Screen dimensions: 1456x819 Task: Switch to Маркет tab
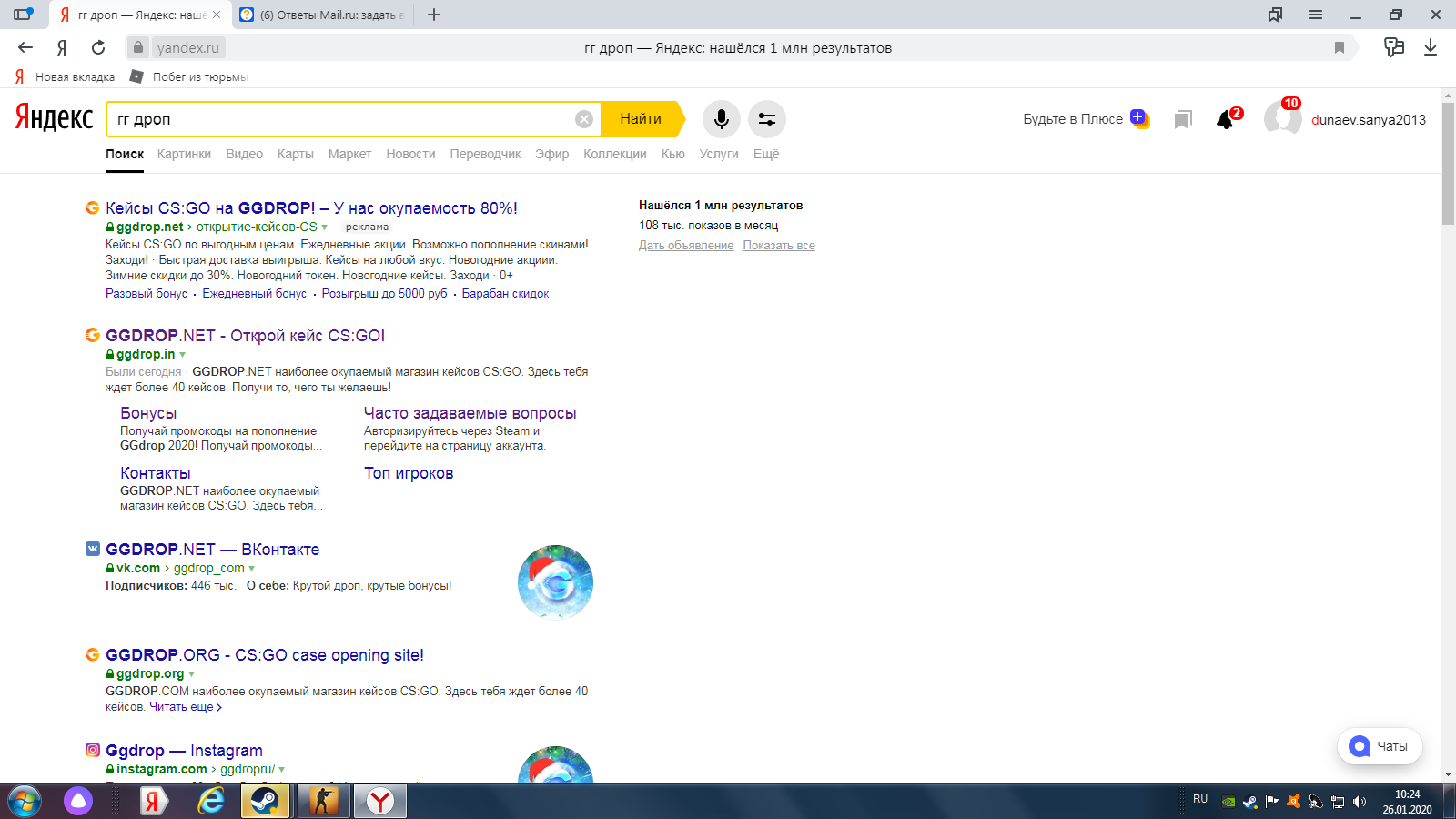(349, 154)
